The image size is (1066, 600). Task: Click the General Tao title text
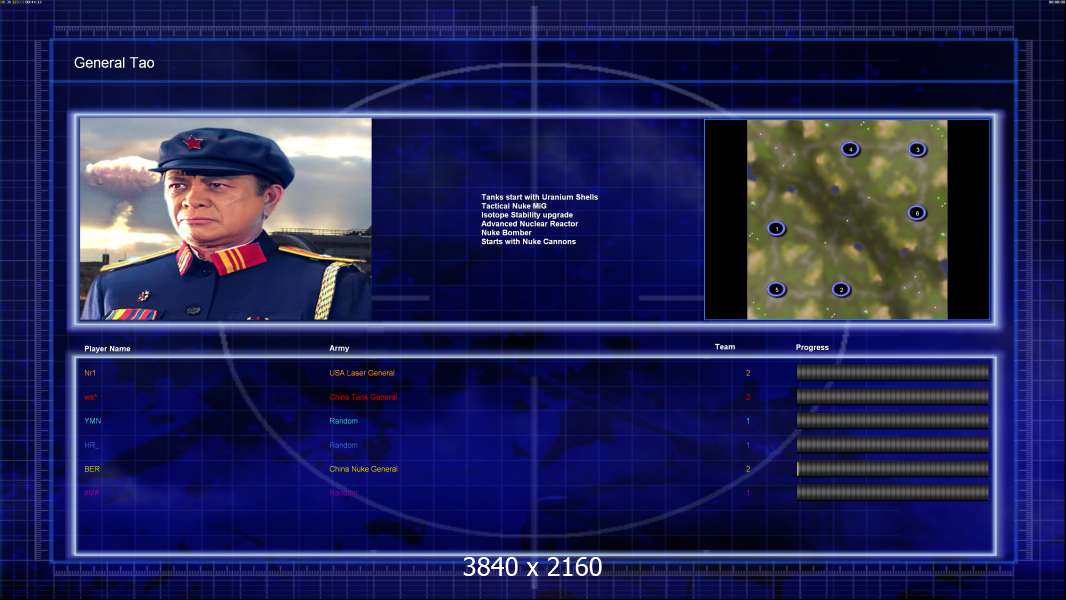[x=114, y=63]
